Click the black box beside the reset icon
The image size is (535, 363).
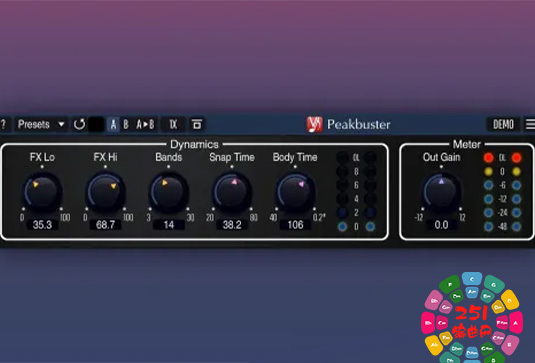coord(97,124)
